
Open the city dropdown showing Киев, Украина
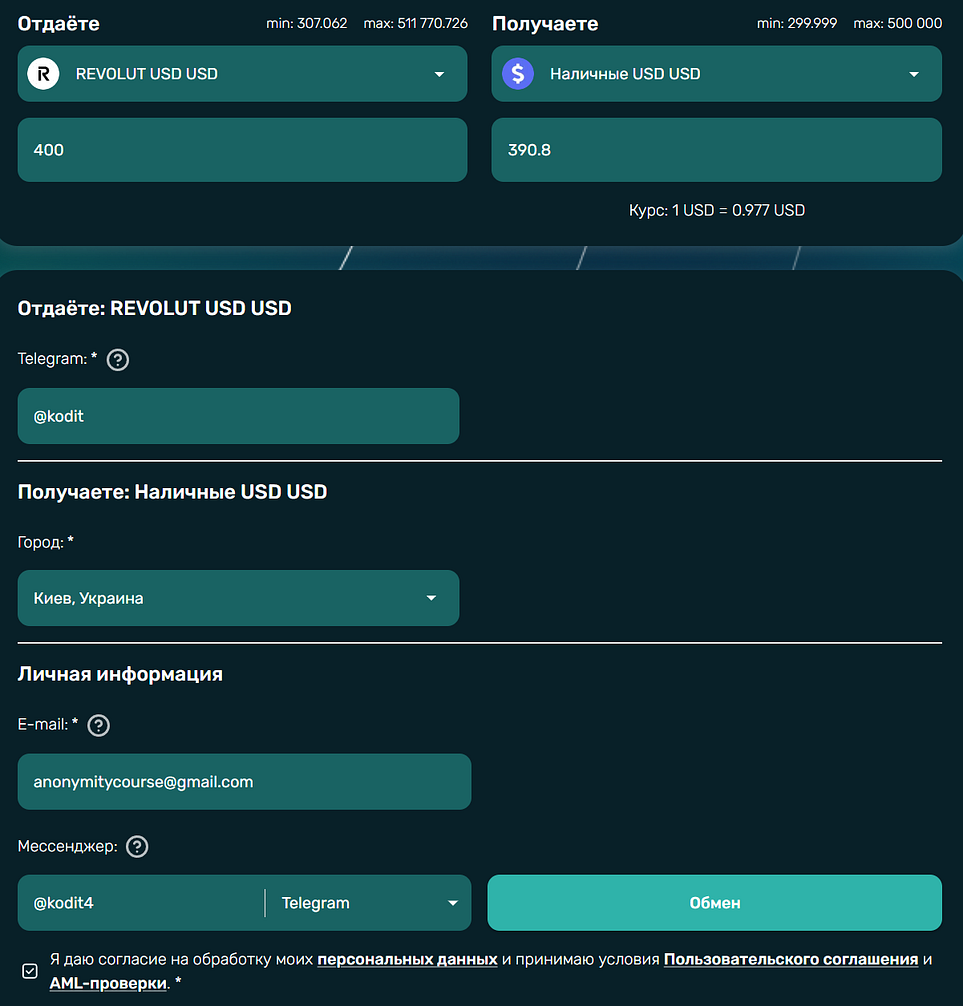click(238, 598)
